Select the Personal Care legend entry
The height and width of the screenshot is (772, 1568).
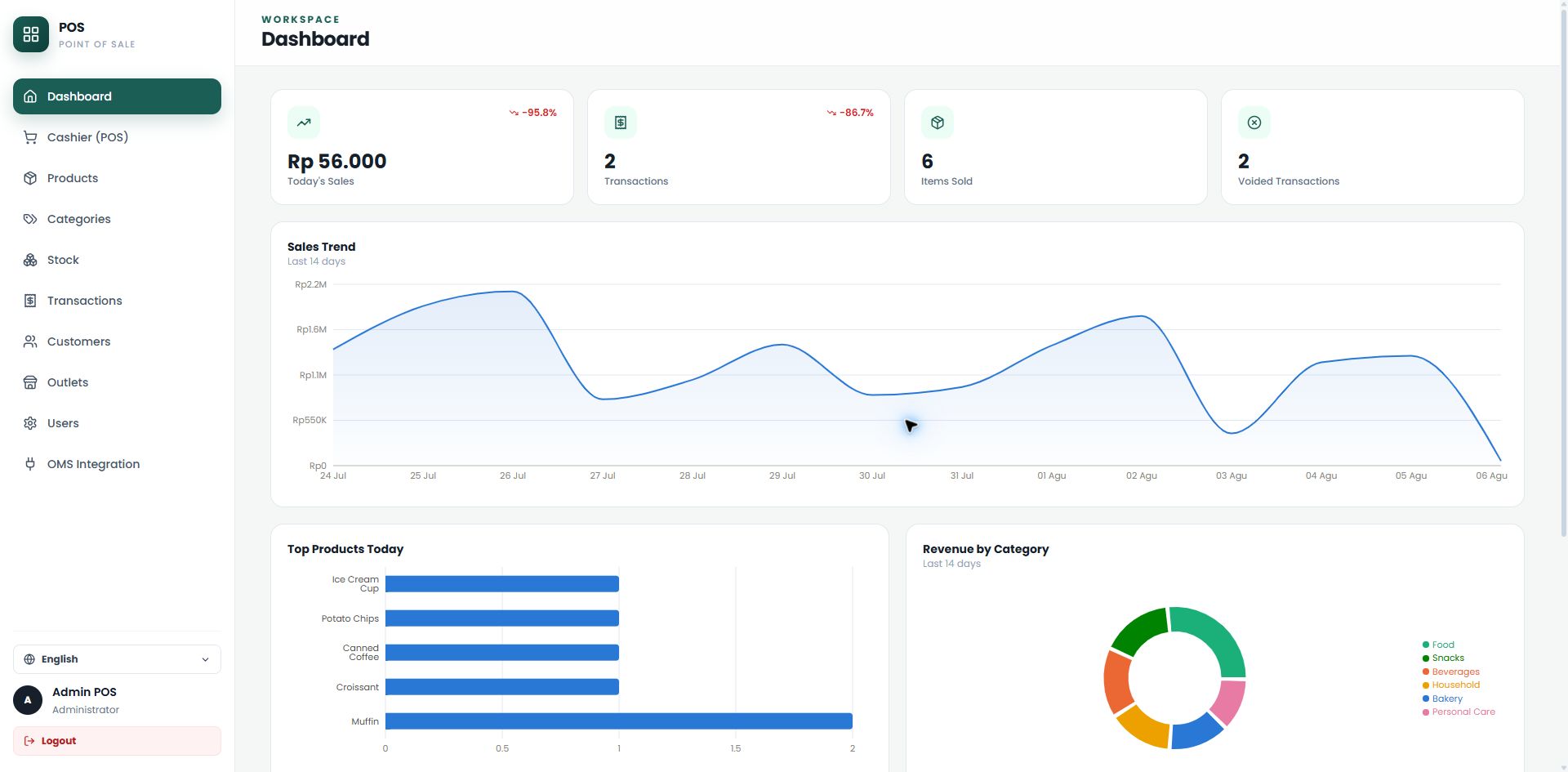click(x=1459, y=712)
